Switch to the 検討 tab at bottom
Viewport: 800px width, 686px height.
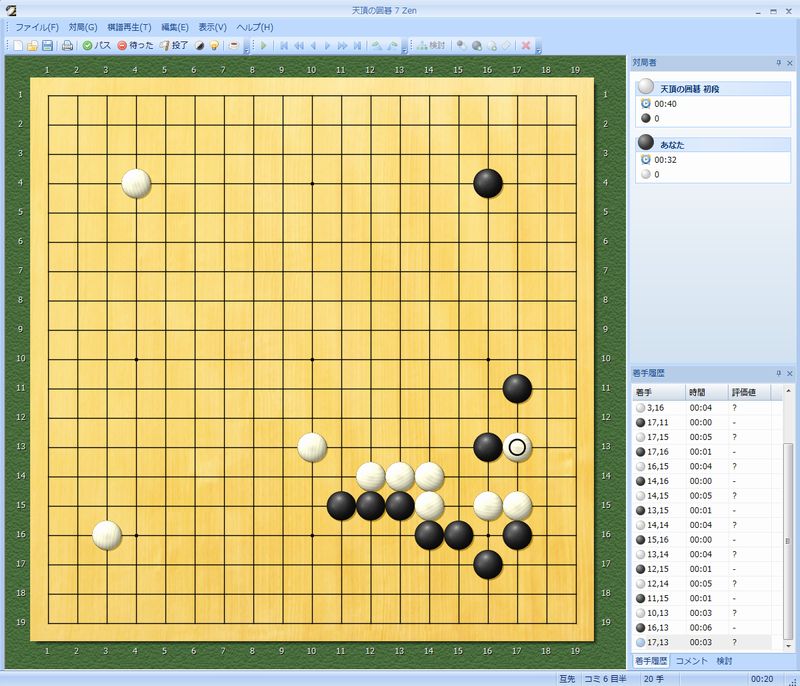click(724, 661)
